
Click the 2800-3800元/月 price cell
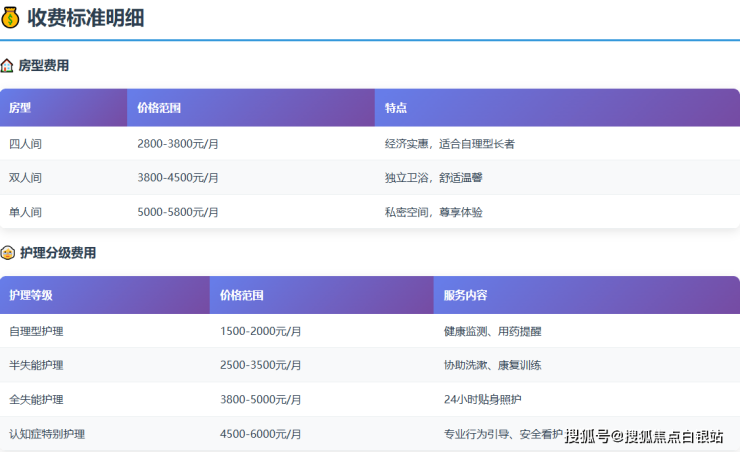178,144
